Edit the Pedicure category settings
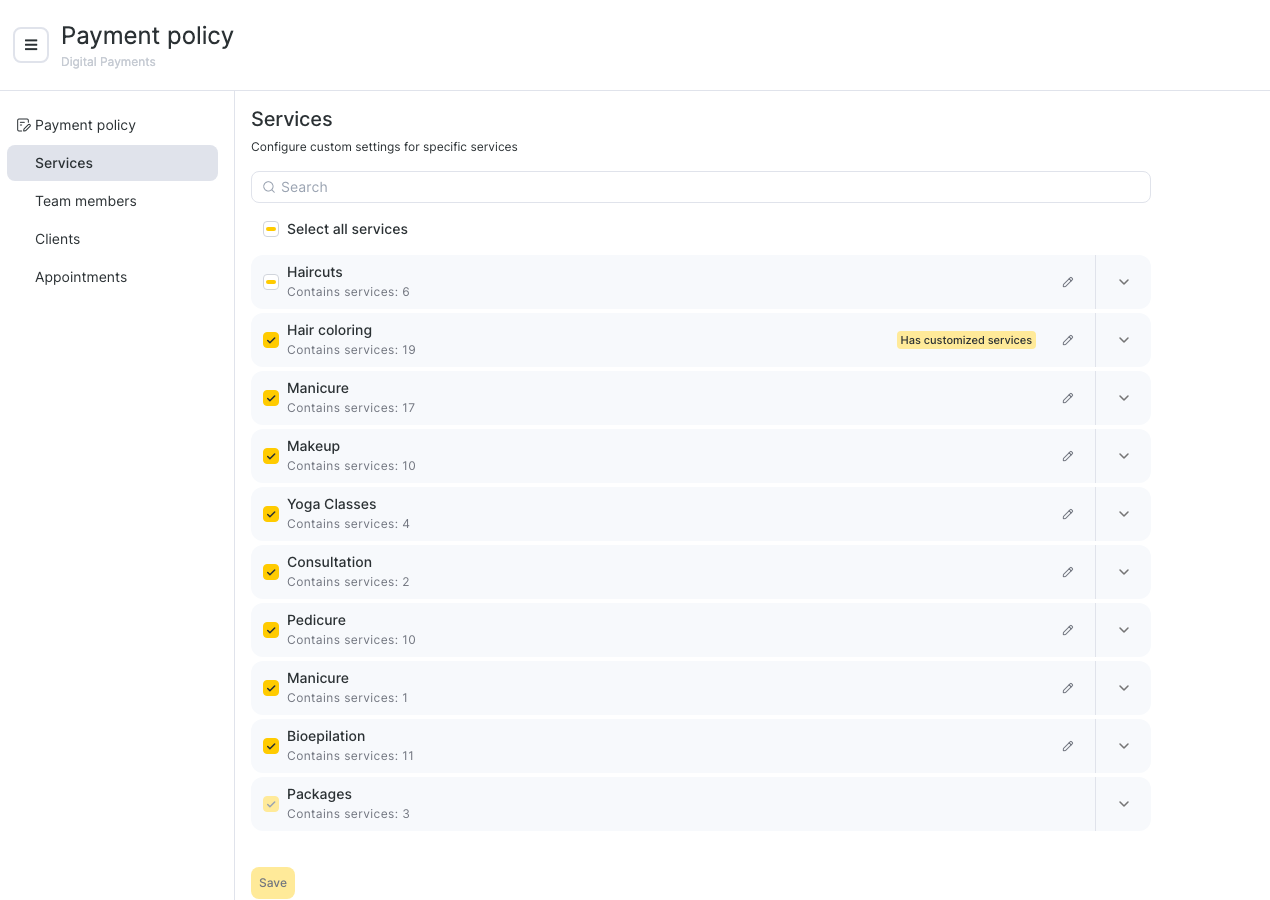This screenshot has width=1270, height=900. pos(1068,630)
